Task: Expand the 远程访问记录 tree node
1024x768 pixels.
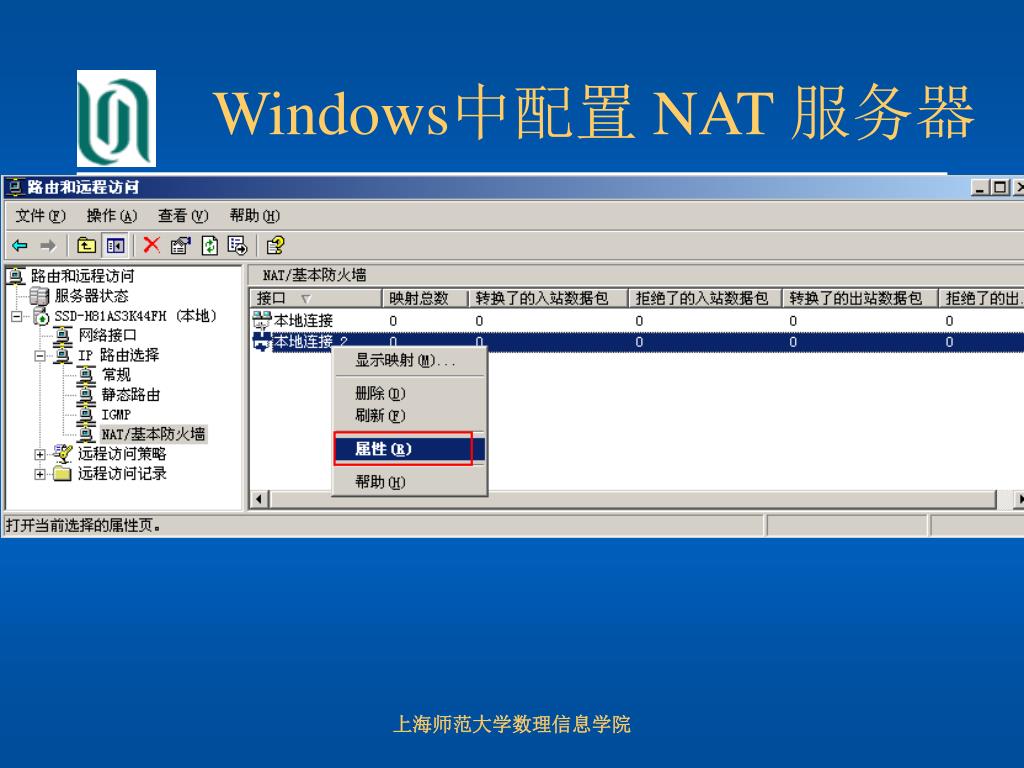Action: point(40,474)
